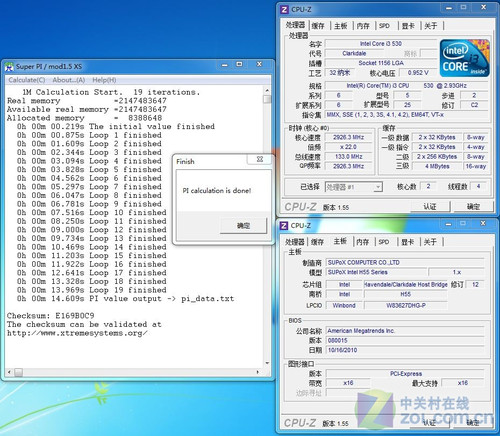This screenshot has height=436, width=500.
Task: Click the SUPoX COMPUTER CO.,LTD manufacturer field
Action: (405, 263)
